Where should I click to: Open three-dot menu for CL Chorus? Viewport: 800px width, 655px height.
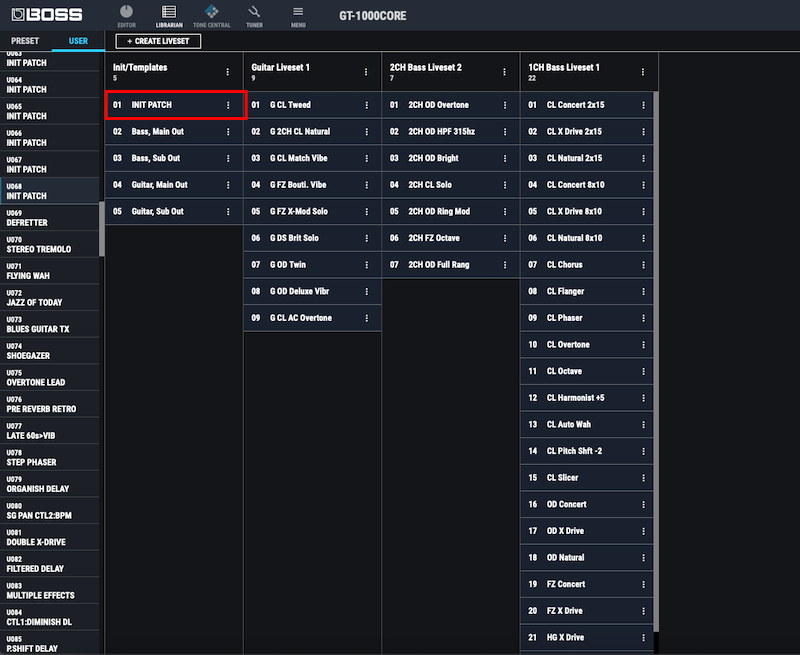[643, 265]
